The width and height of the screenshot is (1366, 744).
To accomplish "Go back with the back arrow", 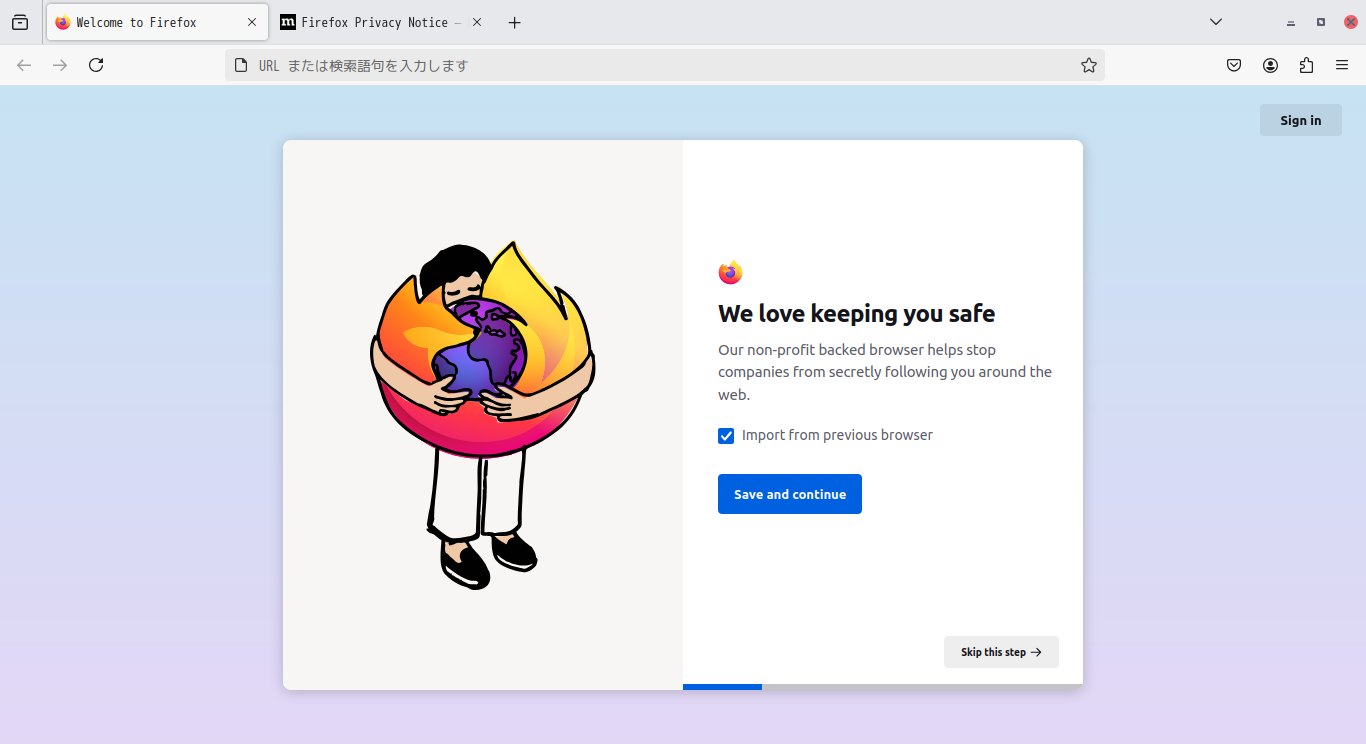I will tap(24, 65).
